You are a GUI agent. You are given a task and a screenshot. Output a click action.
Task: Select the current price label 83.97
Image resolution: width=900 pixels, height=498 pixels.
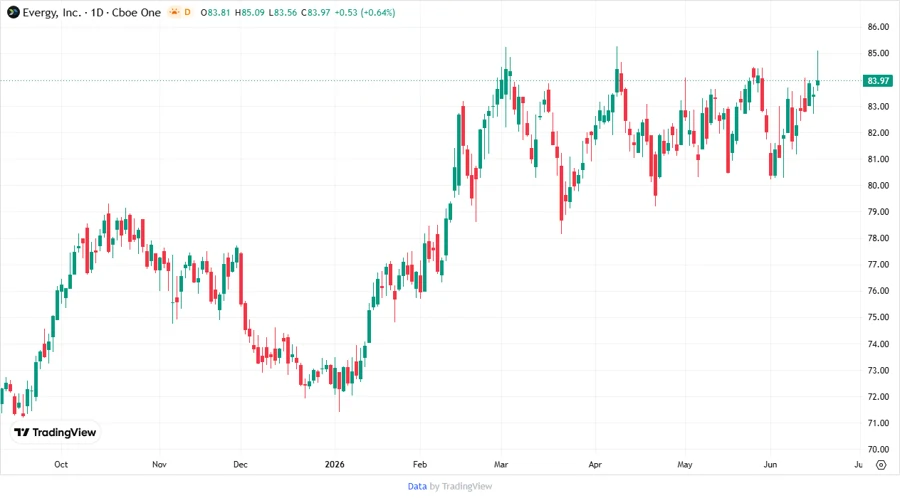[x=878, y=81]
